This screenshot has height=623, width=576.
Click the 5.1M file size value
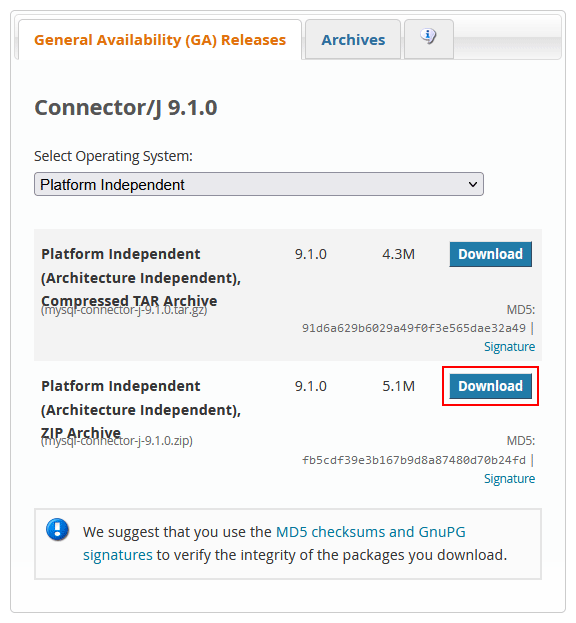click(x=398, y=386)
